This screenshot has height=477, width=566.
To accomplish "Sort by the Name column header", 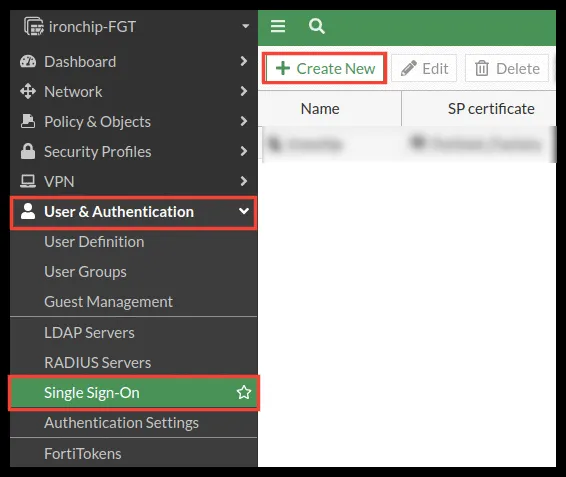I will click(330, 109).
